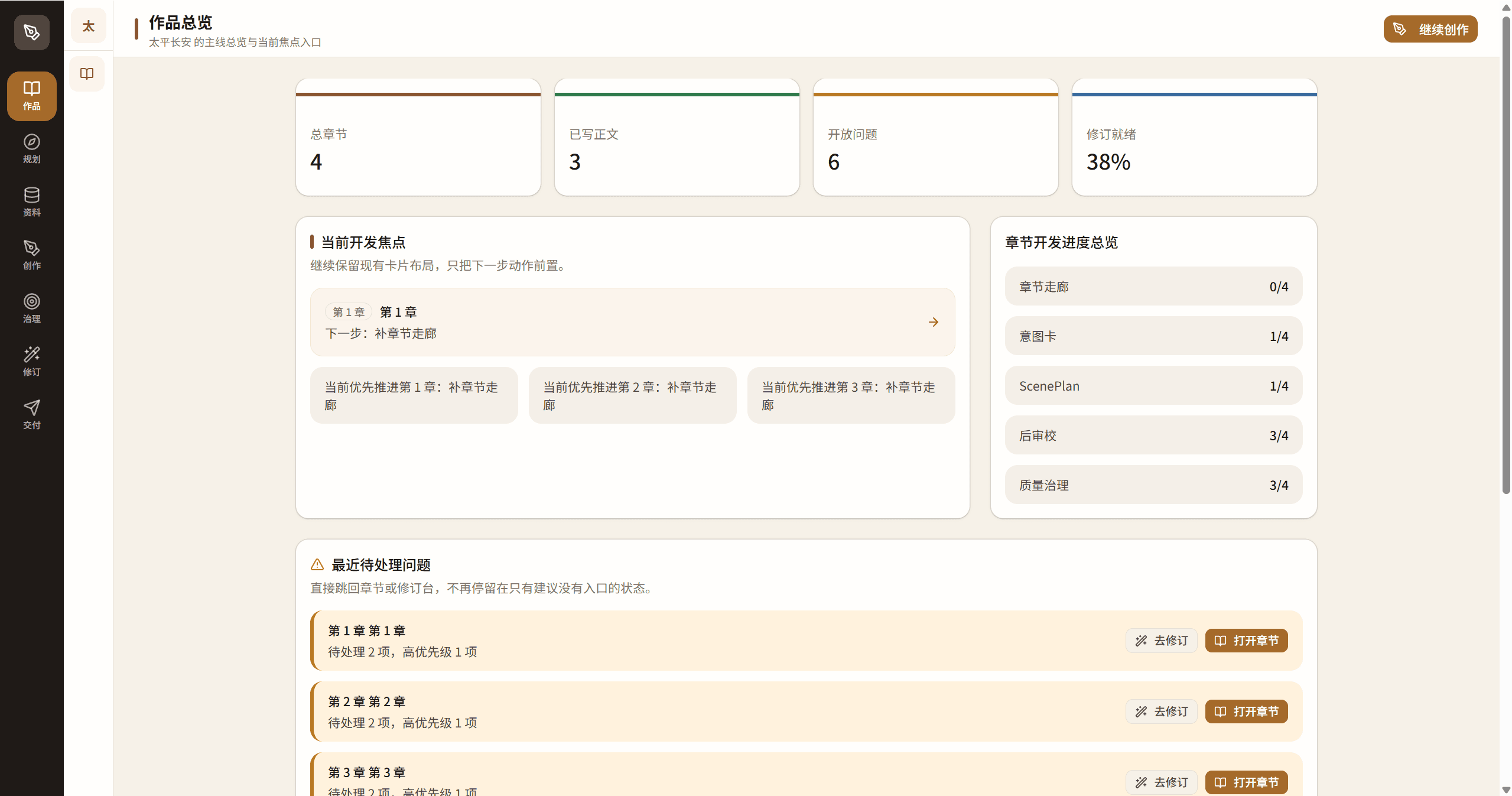Select the 创作 writing tool icon
Viewport: 1512px width, 796px height.
[x=31, y=255]
